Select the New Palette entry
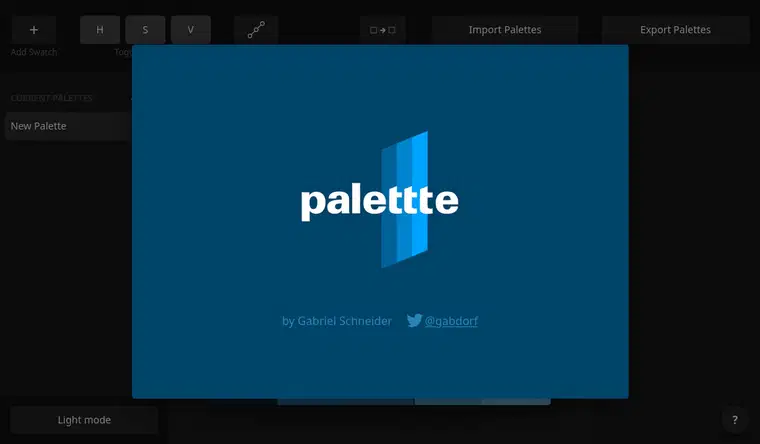This screenshot has width=760, height=444. click(68, 126)
